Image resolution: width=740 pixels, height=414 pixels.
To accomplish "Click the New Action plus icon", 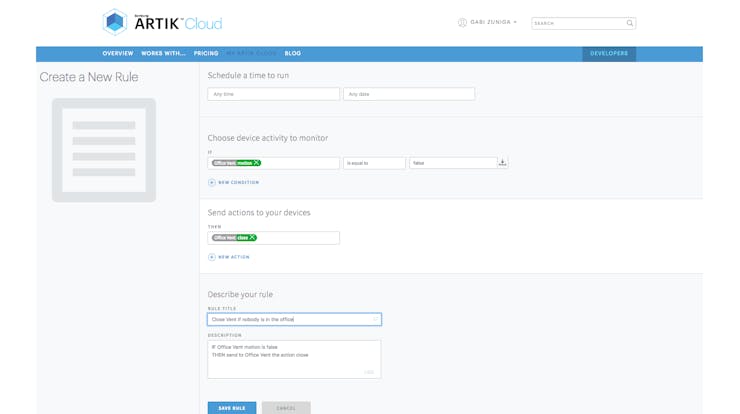I will (x=211, y=257).
